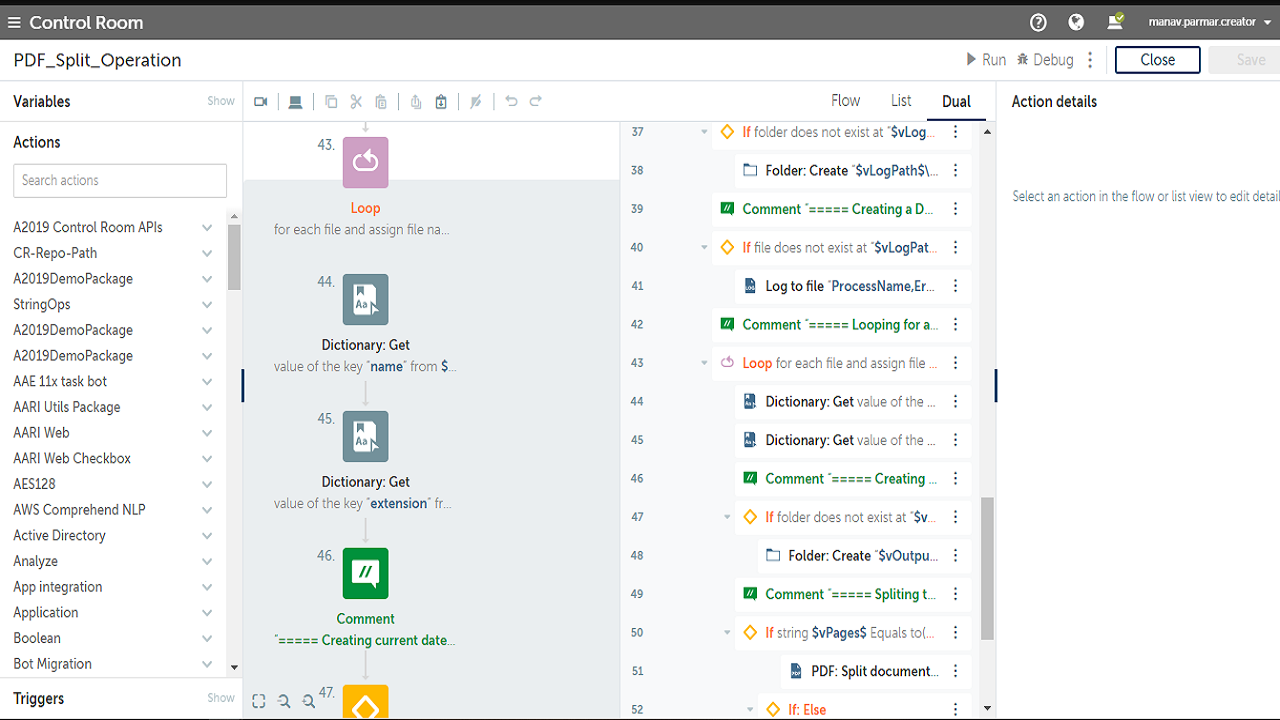Click the Search actions input field
Image resolution: width=1280 pixels, height=720 pixels.
coord(120,180)
